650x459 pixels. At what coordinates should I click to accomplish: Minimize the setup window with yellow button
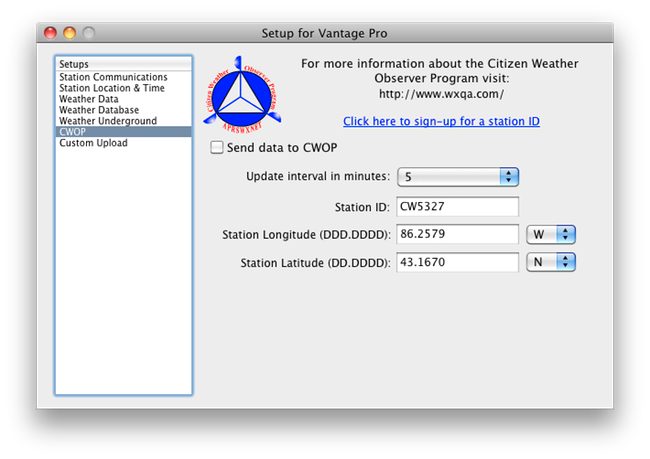click(69, 33)
